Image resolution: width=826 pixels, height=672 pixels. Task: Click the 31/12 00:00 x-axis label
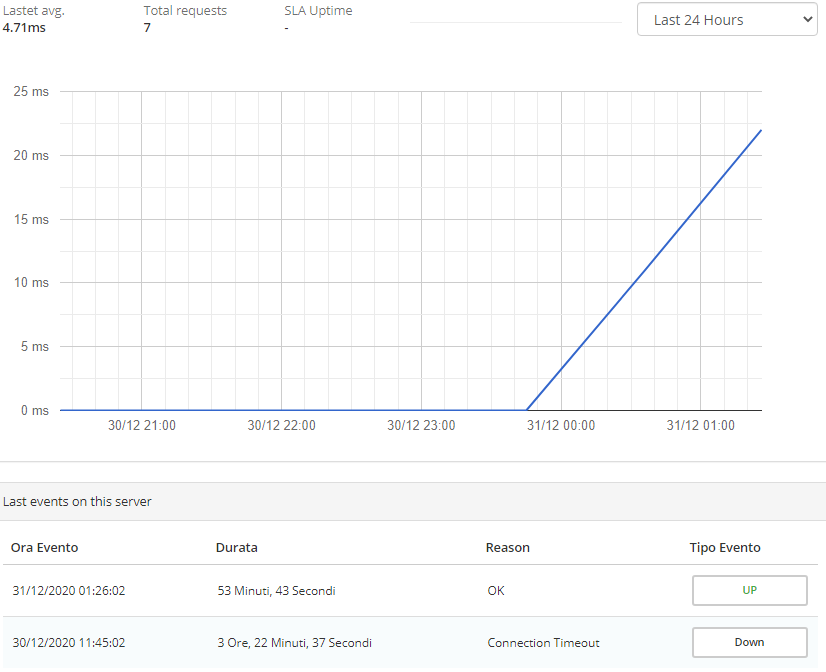click(x=561, y=425)
